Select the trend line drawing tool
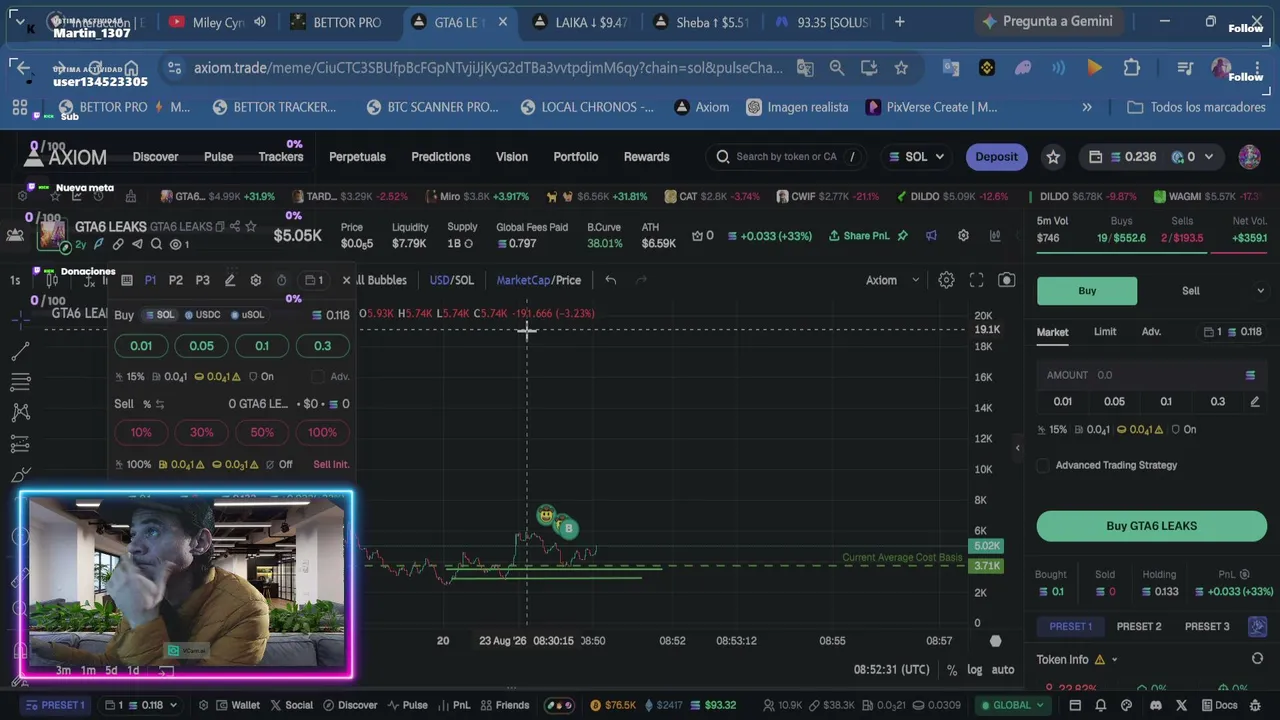The image size is (1280, 720). (20, 351)
